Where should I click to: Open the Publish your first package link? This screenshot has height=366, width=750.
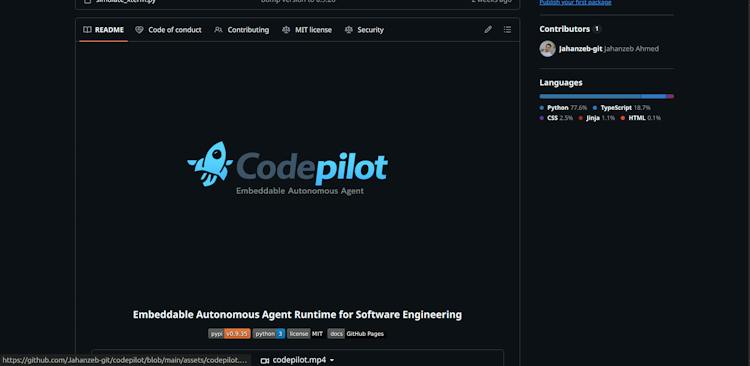575,2
